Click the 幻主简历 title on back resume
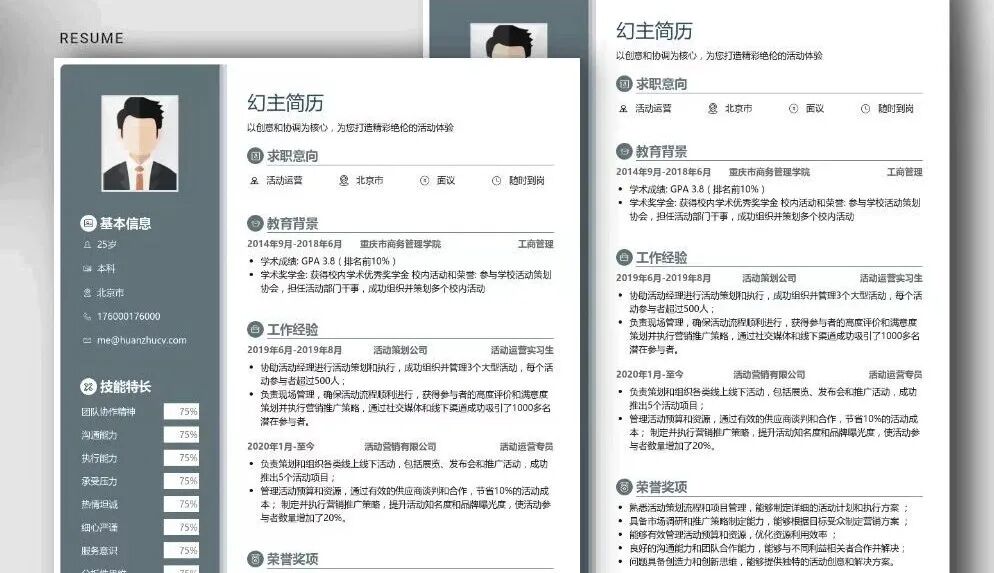 [654, 31]
